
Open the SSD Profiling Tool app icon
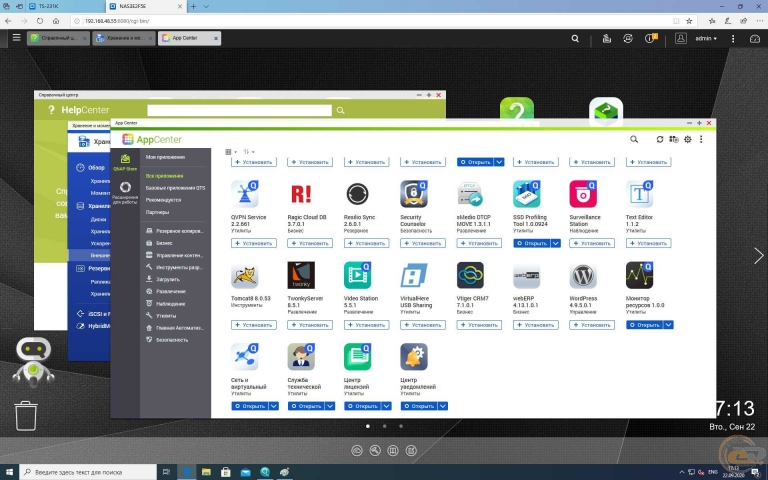[x=527, y=194]
